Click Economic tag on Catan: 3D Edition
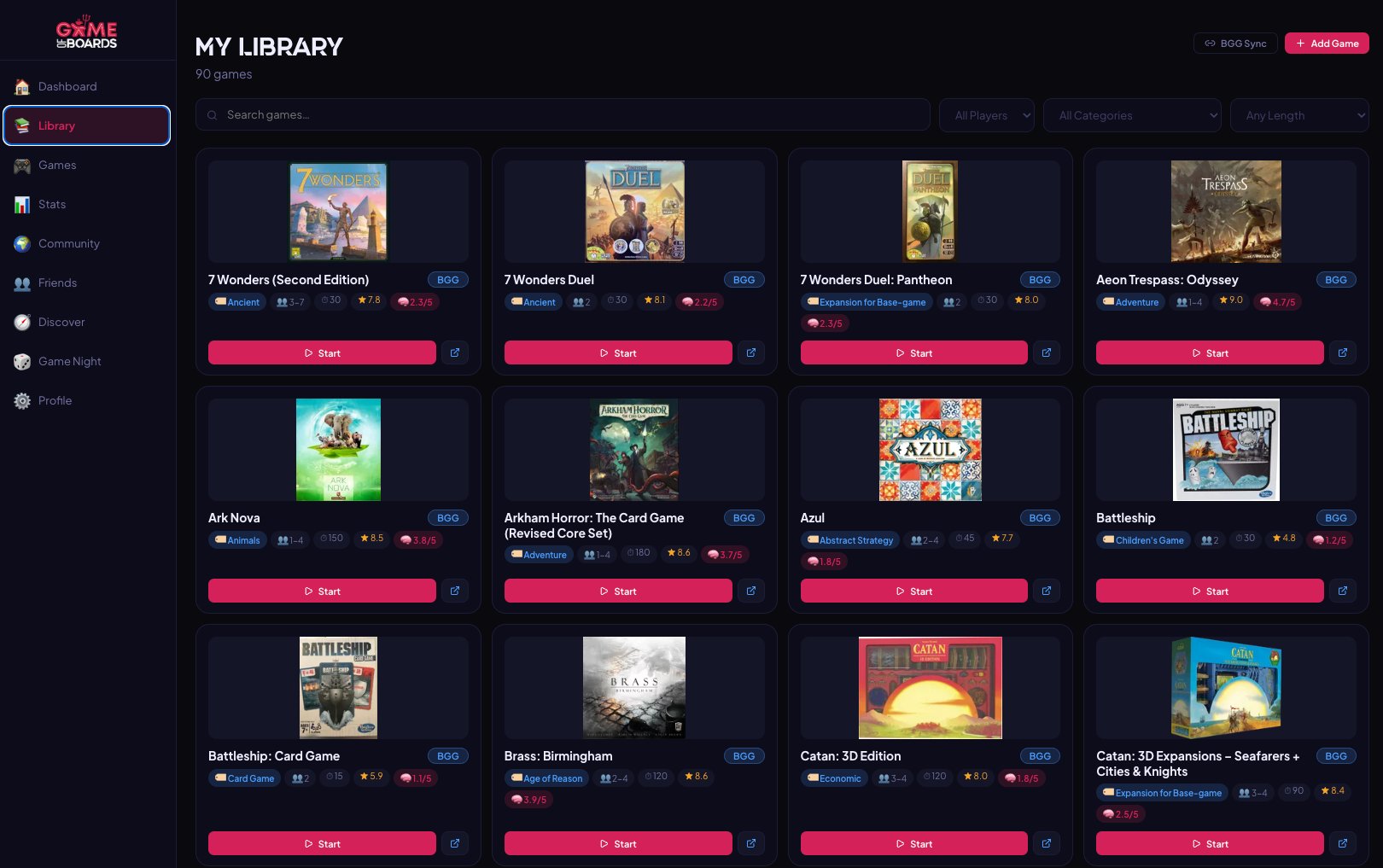The image size is (1383, 868). pos(834,778)
